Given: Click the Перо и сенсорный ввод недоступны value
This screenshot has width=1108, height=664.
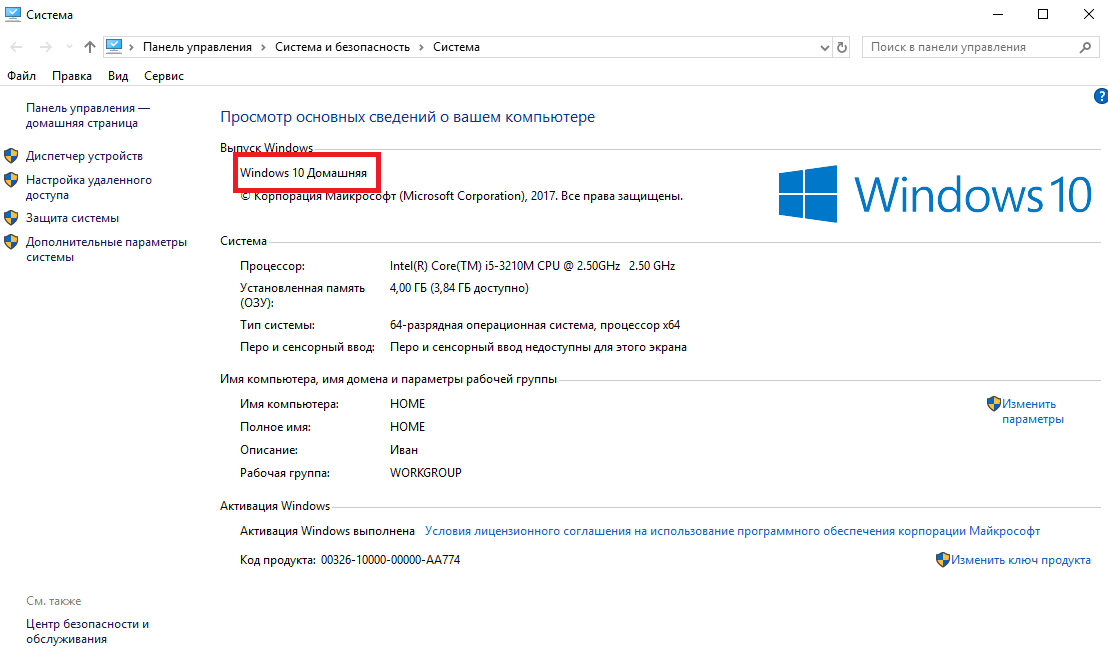Looking at the screenshot, I should [x=538, y=348].
